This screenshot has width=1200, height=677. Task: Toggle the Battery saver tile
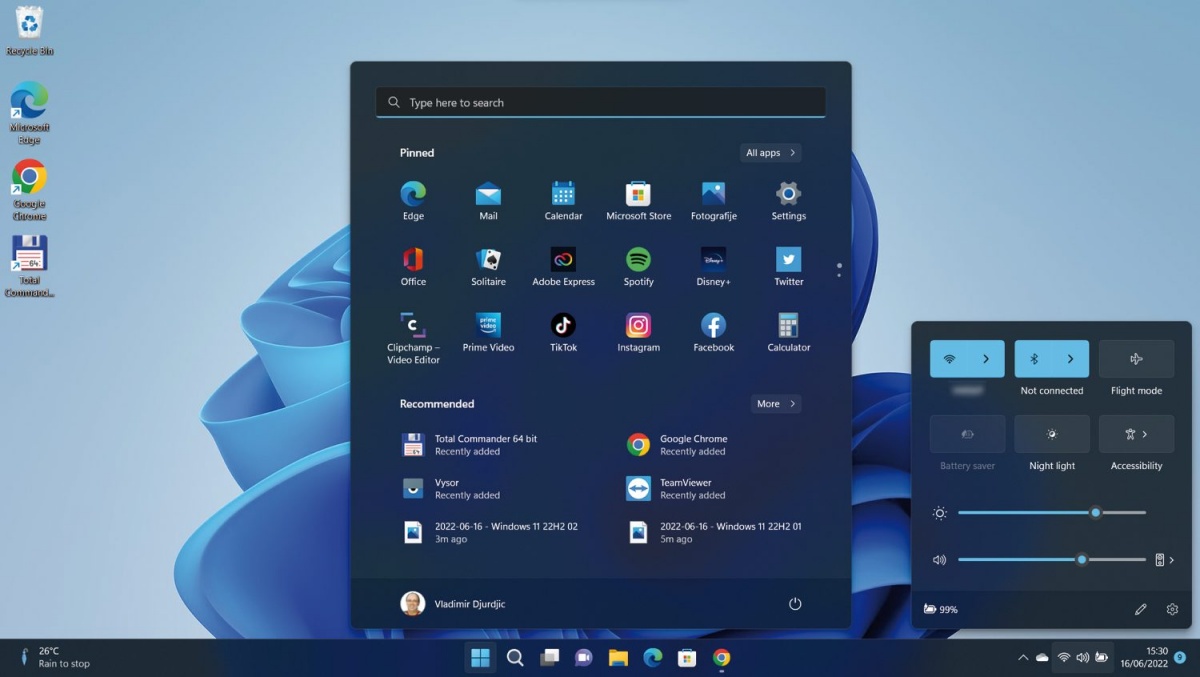point(967,434)
